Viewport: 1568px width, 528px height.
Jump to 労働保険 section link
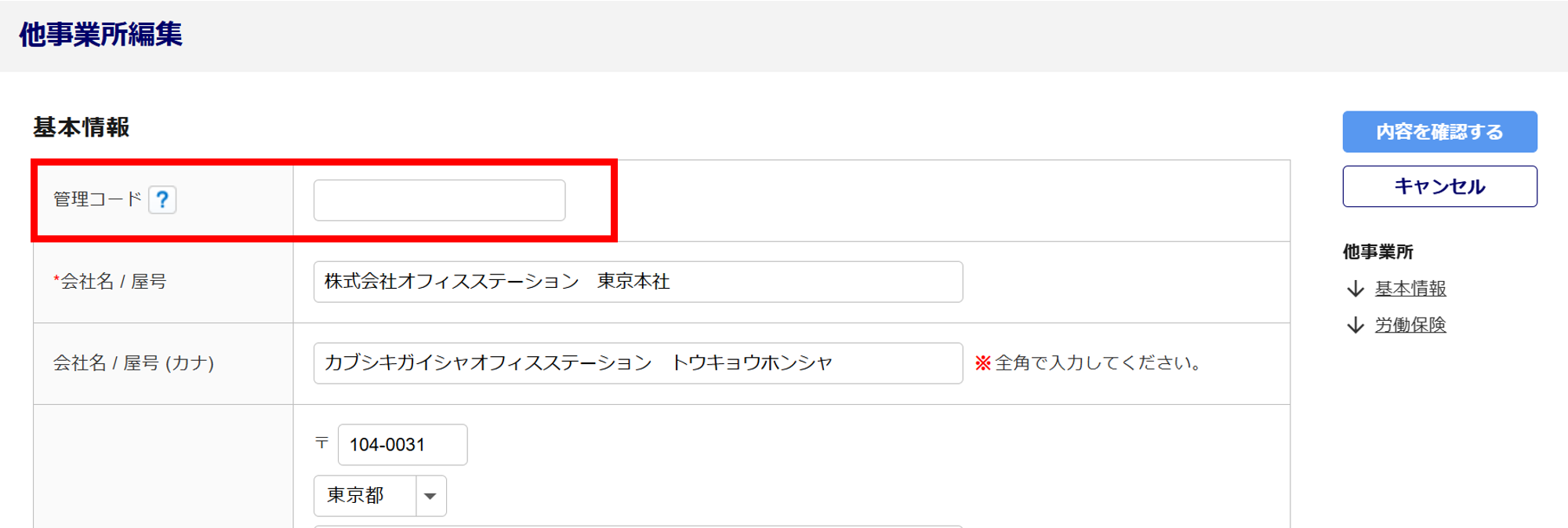(x=1410, y=325)
